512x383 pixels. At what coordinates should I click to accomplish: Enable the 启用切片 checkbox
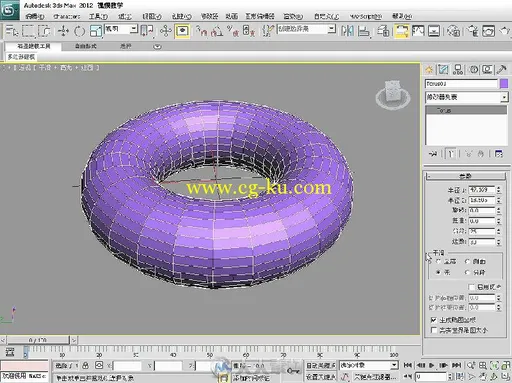click(x=471, y=287)
